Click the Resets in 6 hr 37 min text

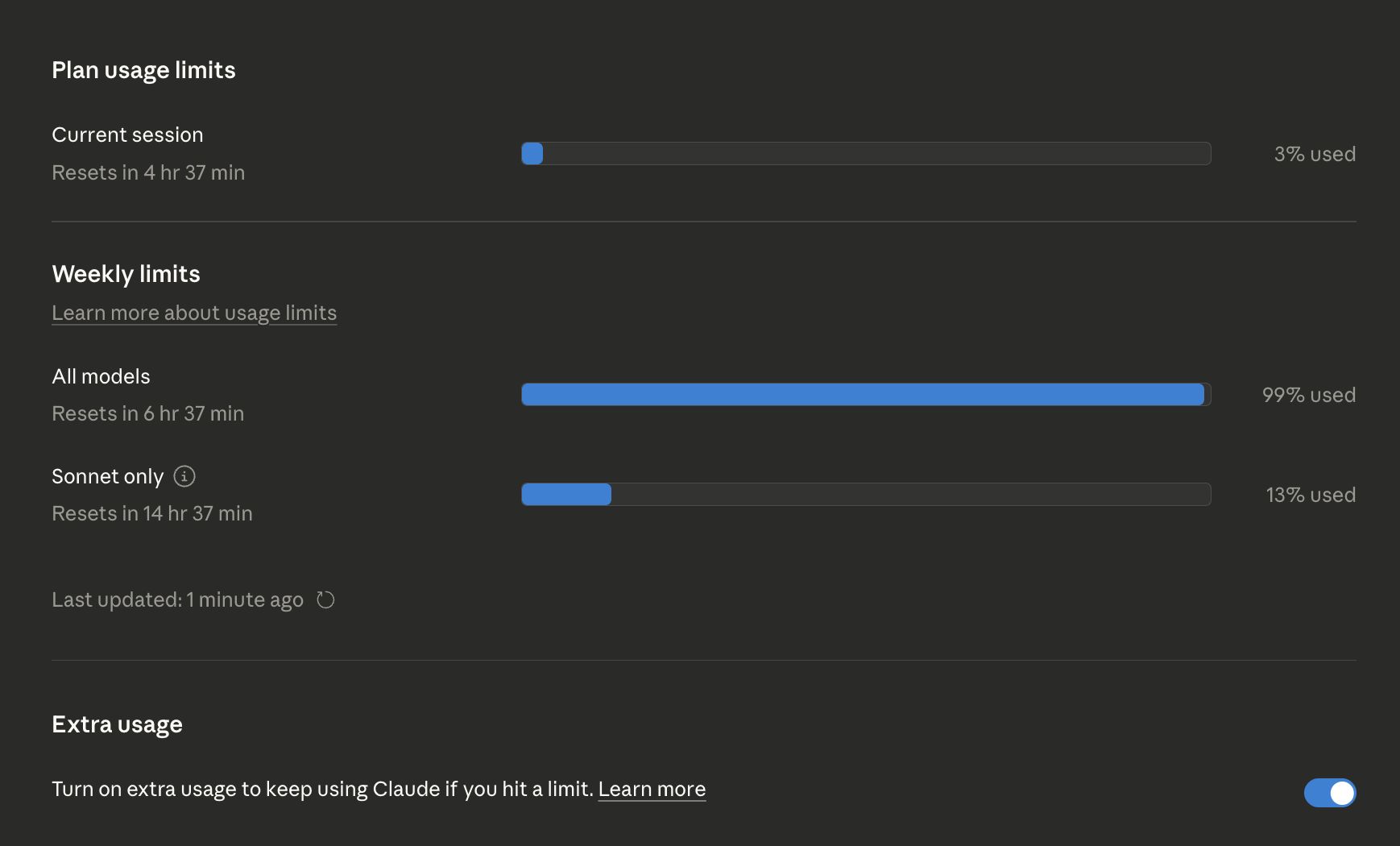147,413
